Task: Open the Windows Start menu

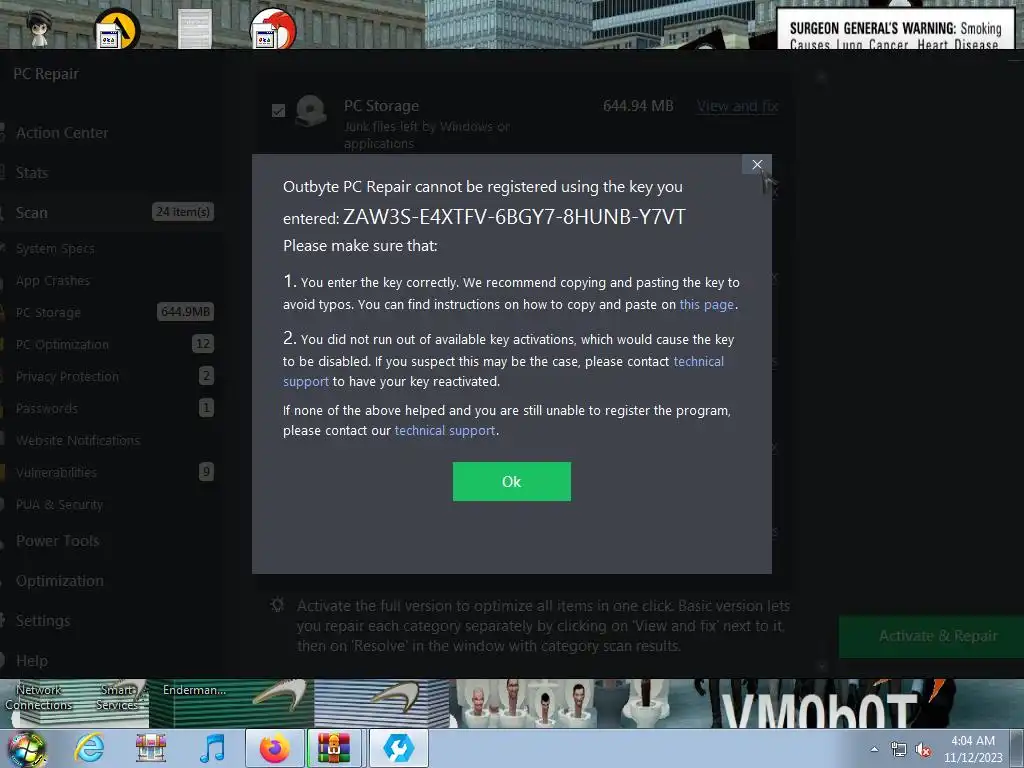Action: point(27,748)
